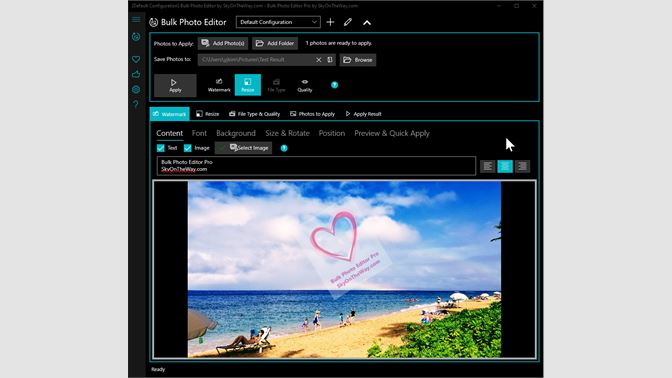Viewport: 672px width, 378px height.
Task: Select the Position sub-tab
Action: (332, 133)
